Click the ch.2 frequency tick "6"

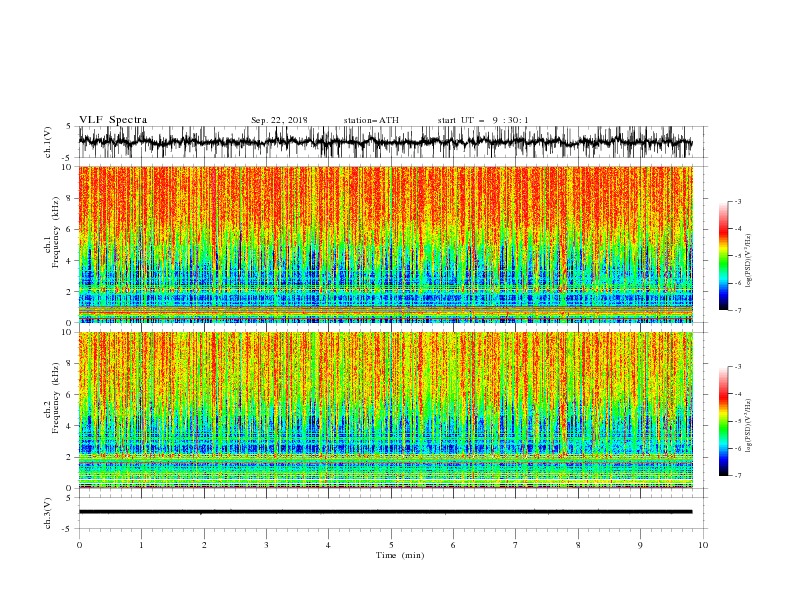(x=69, y=395)
